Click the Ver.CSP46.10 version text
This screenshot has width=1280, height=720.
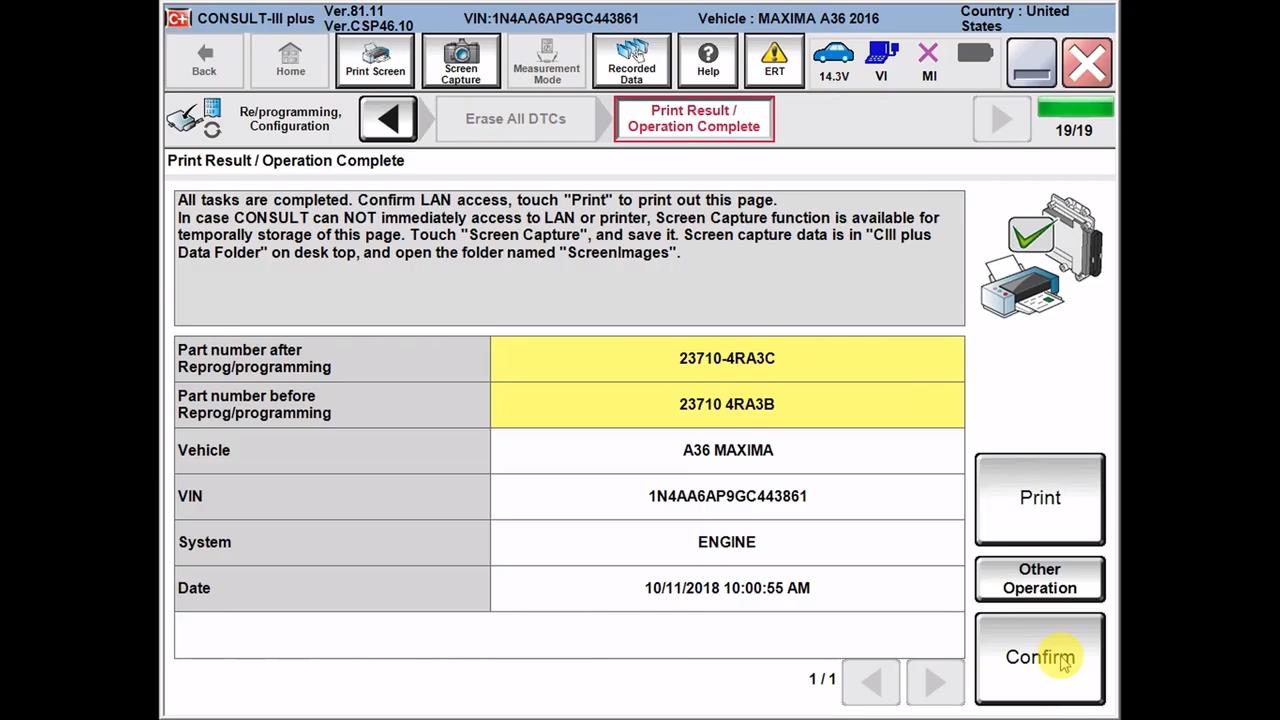tap(368, 26)
